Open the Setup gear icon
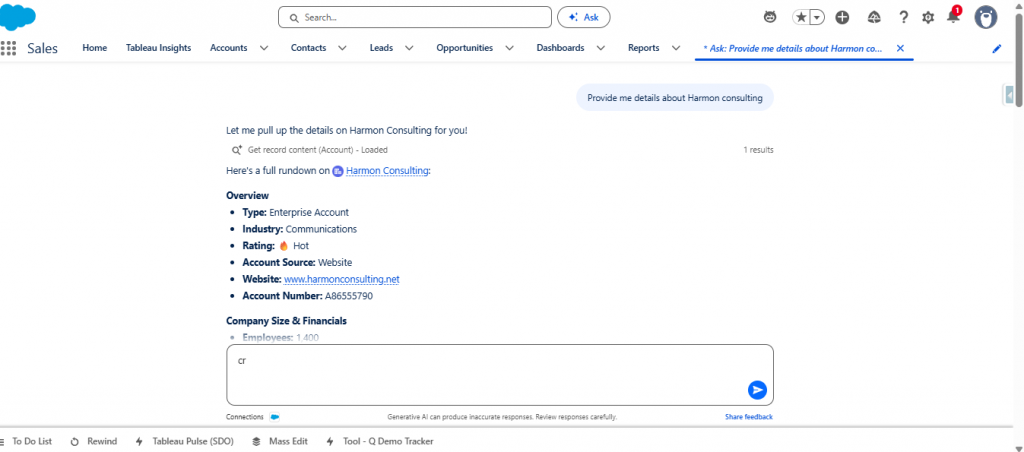The height and width of the screenshot is (452, 1024). point(928,18)
